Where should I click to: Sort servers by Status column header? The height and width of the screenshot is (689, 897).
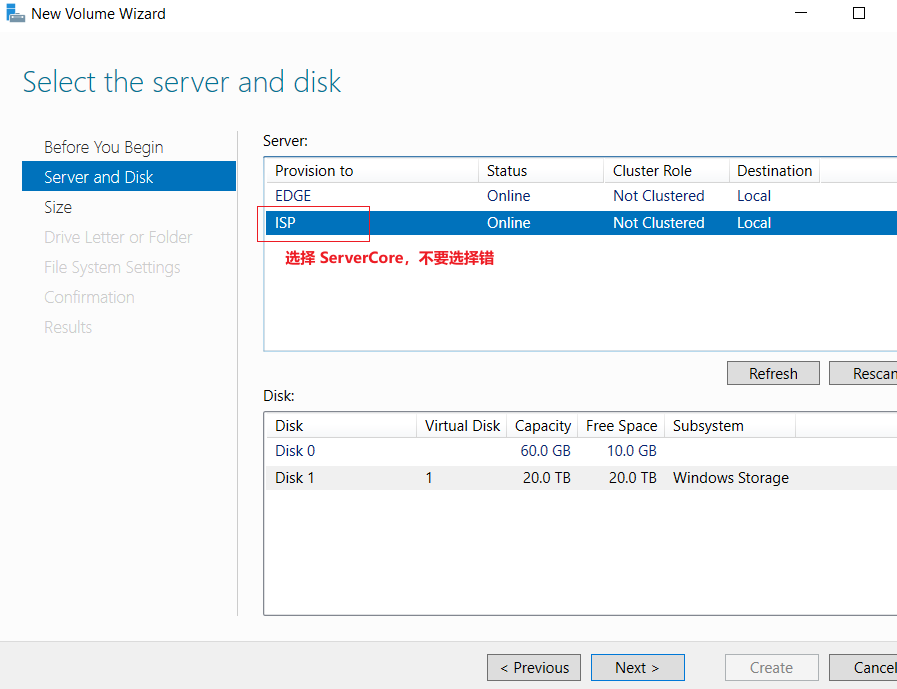[x=541, y=171]
